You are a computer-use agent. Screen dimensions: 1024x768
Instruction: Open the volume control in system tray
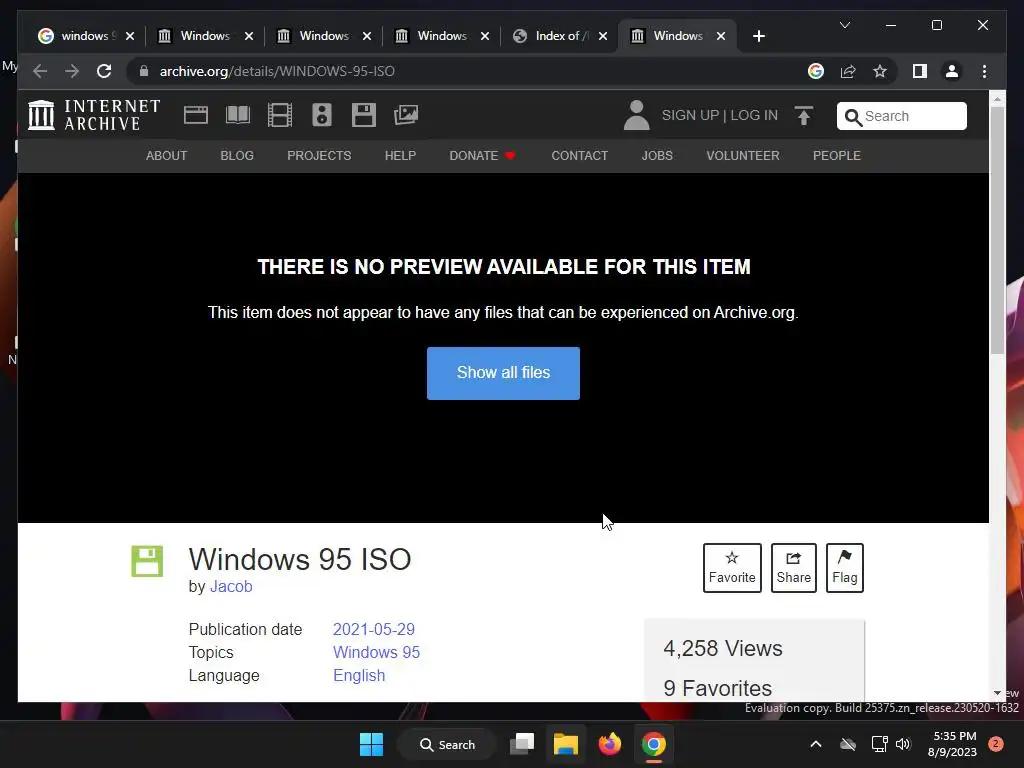[x=903, y=744]
